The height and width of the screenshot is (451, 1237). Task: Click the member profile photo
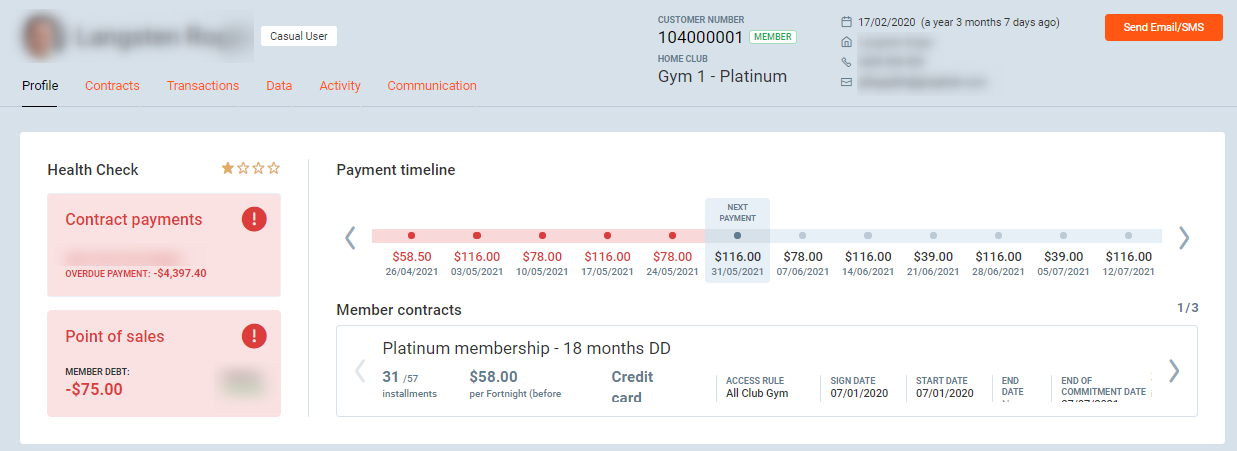pos(40,39)
